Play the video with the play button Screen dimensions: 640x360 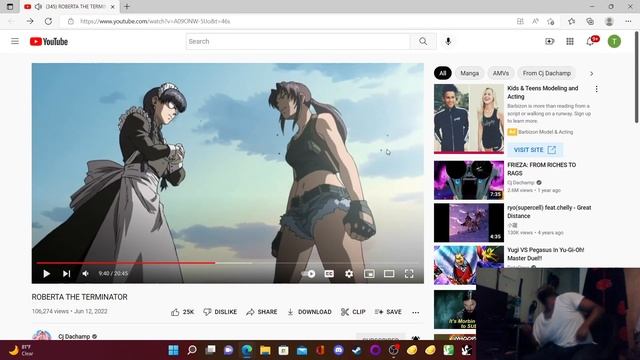pos(47,273)
